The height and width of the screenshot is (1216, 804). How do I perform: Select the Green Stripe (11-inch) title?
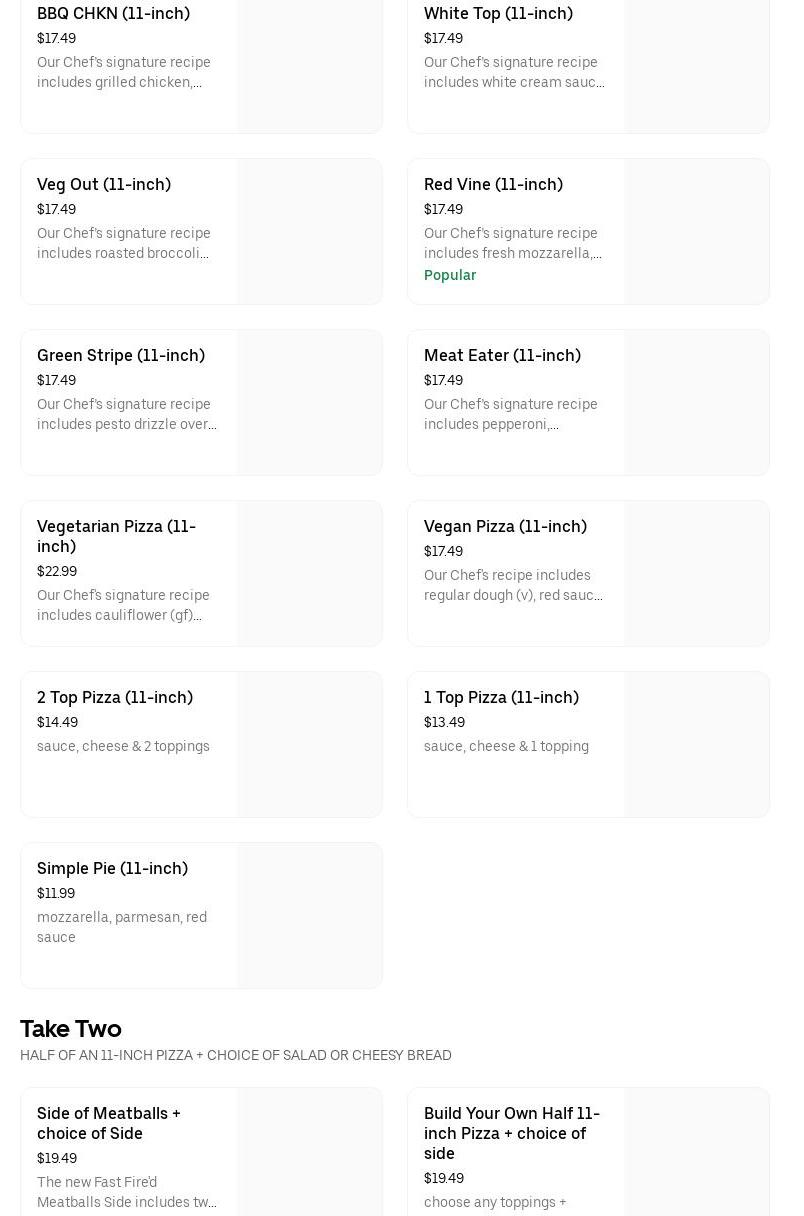(121, 355)
